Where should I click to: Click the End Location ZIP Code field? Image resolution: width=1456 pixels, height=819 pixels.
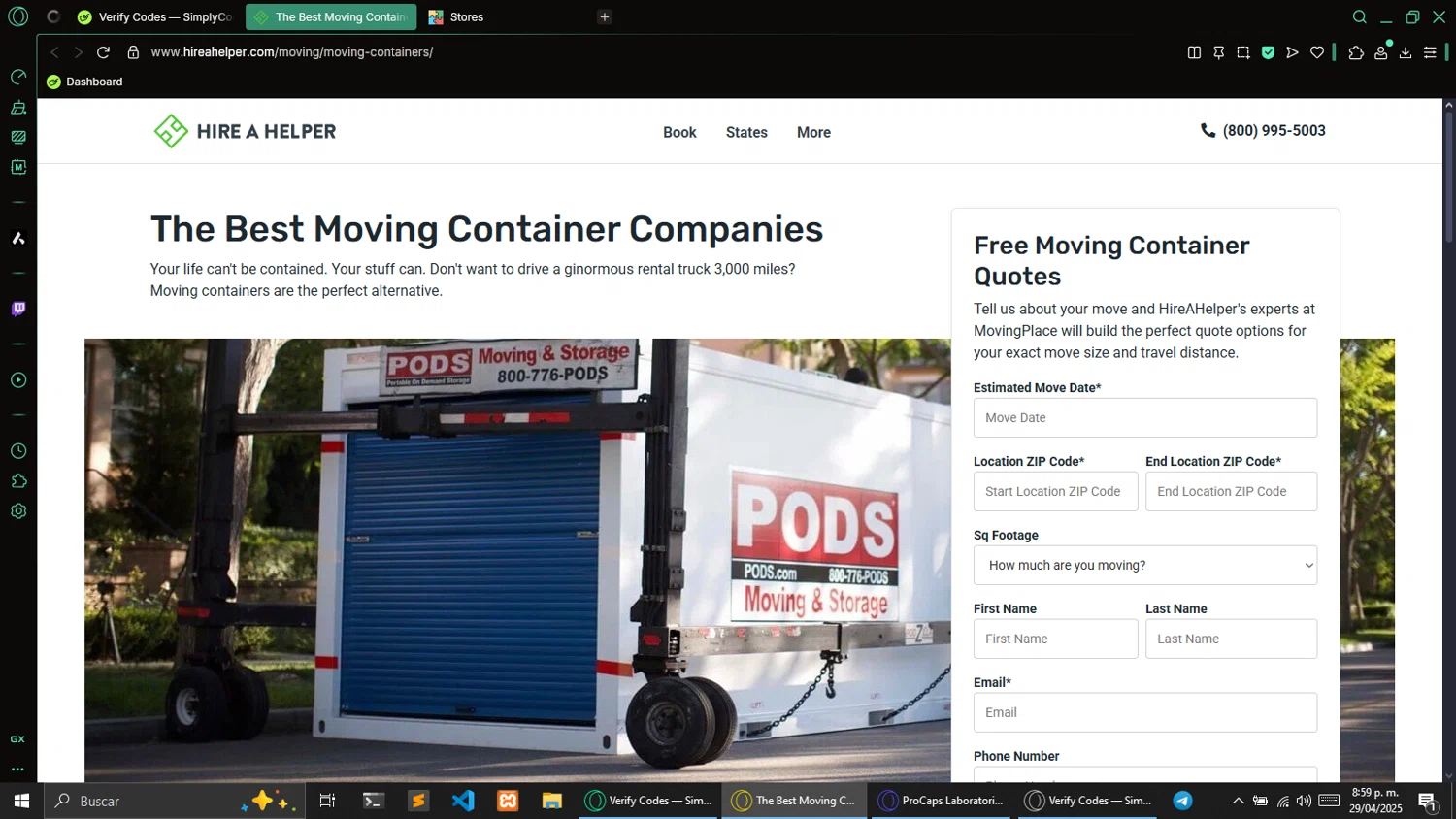pyautogui.click(x=1231, y=491)
